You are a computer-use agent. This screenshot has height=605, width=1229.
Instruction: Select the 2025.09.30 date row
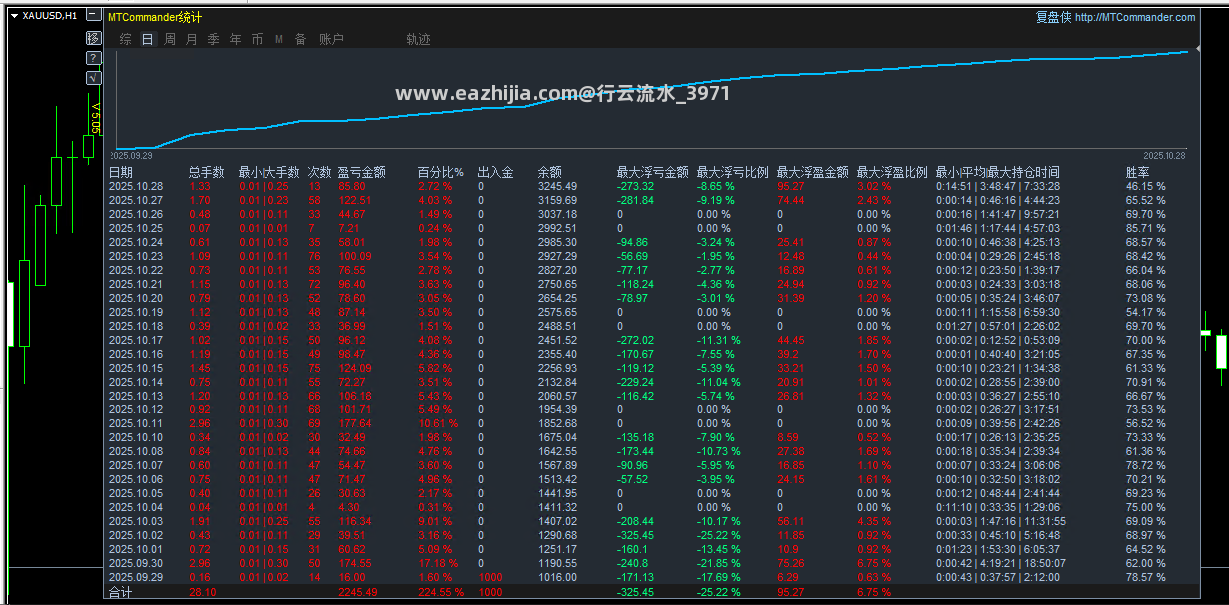point(135,564)
